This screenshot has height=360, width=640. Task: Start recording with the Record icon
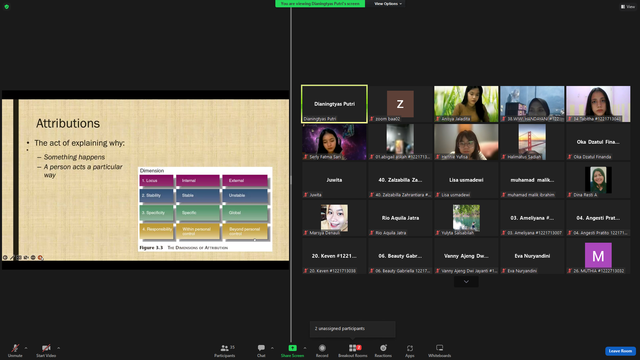[322, 348]
